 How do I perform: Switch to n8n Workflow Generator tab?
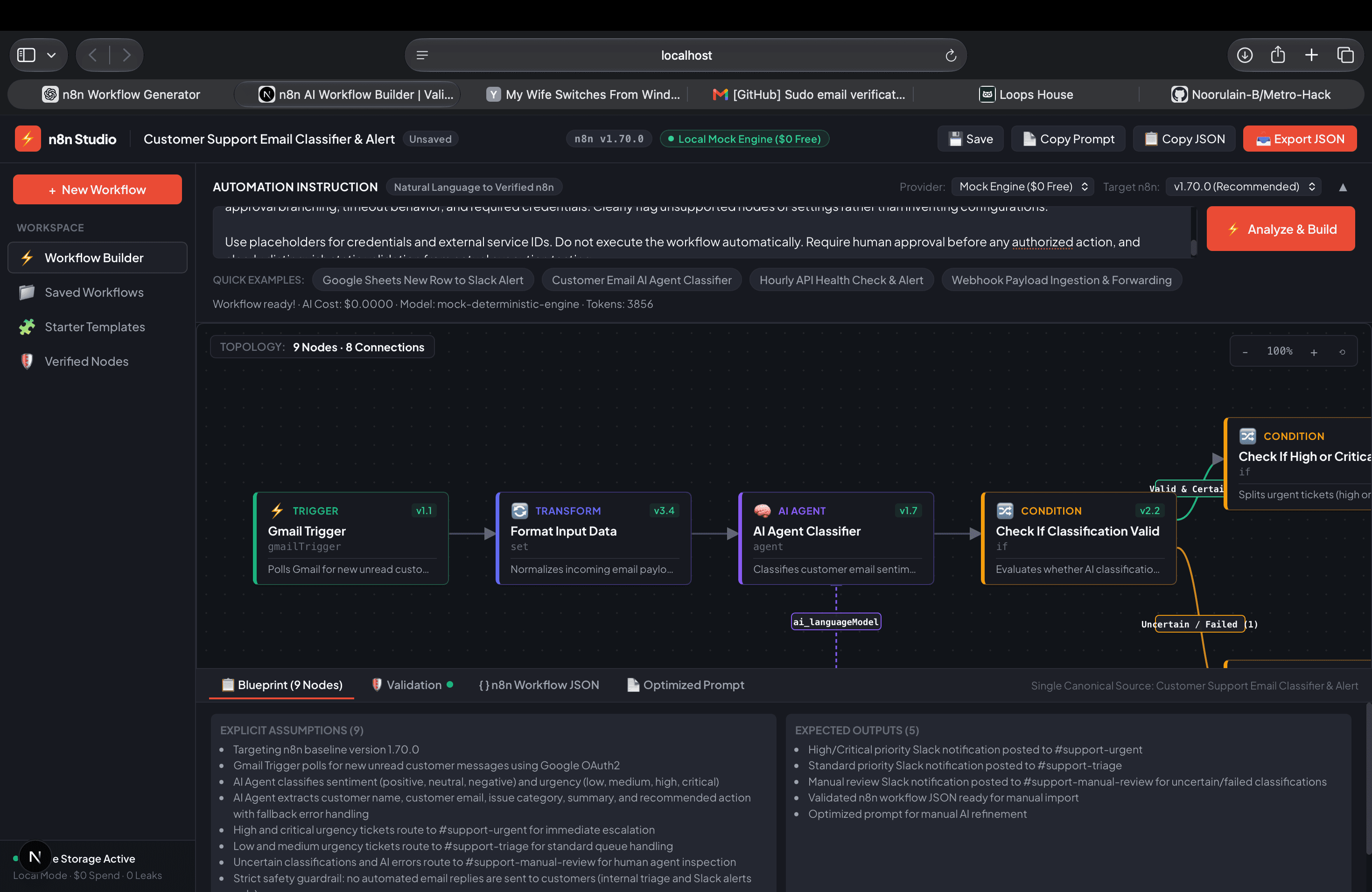[120, 95]
